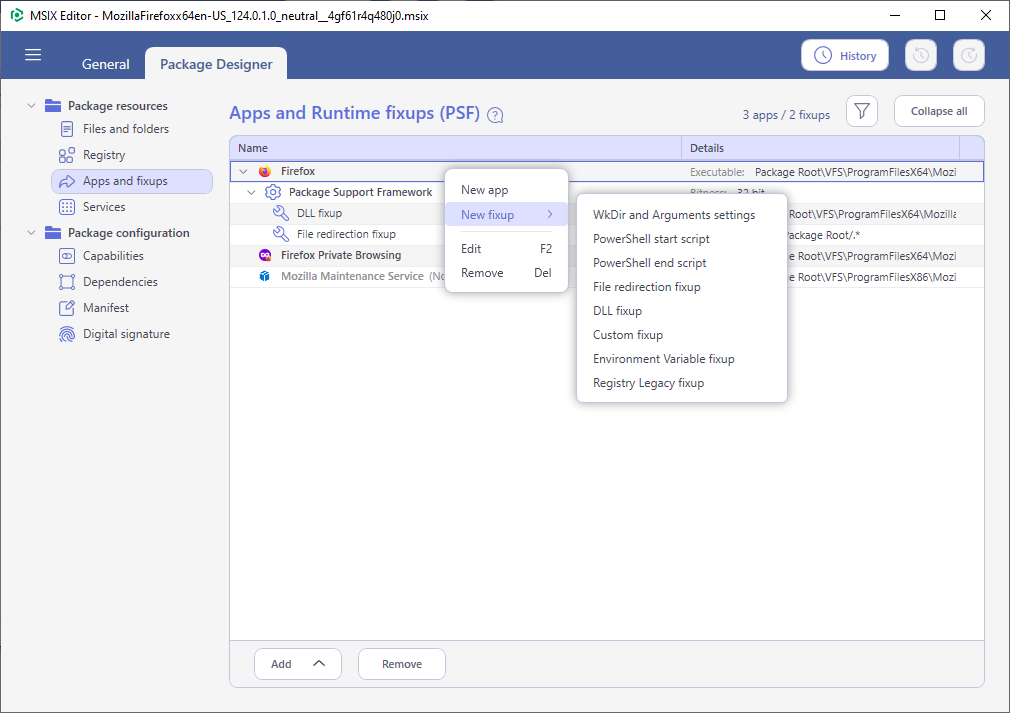Viewport: 1010px width, 713px height.
Task: Open Digital signature in sidebar
Action: (x=126, y=334)
